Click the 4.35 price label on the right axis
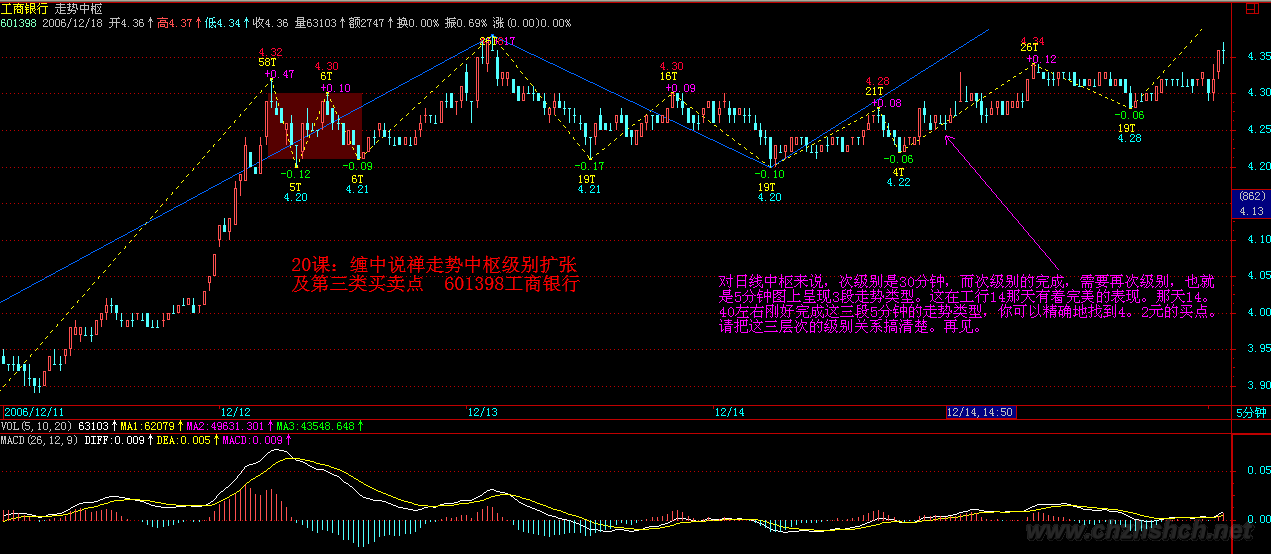Viewport: 1271px width, 554px height. [1257, 58]
